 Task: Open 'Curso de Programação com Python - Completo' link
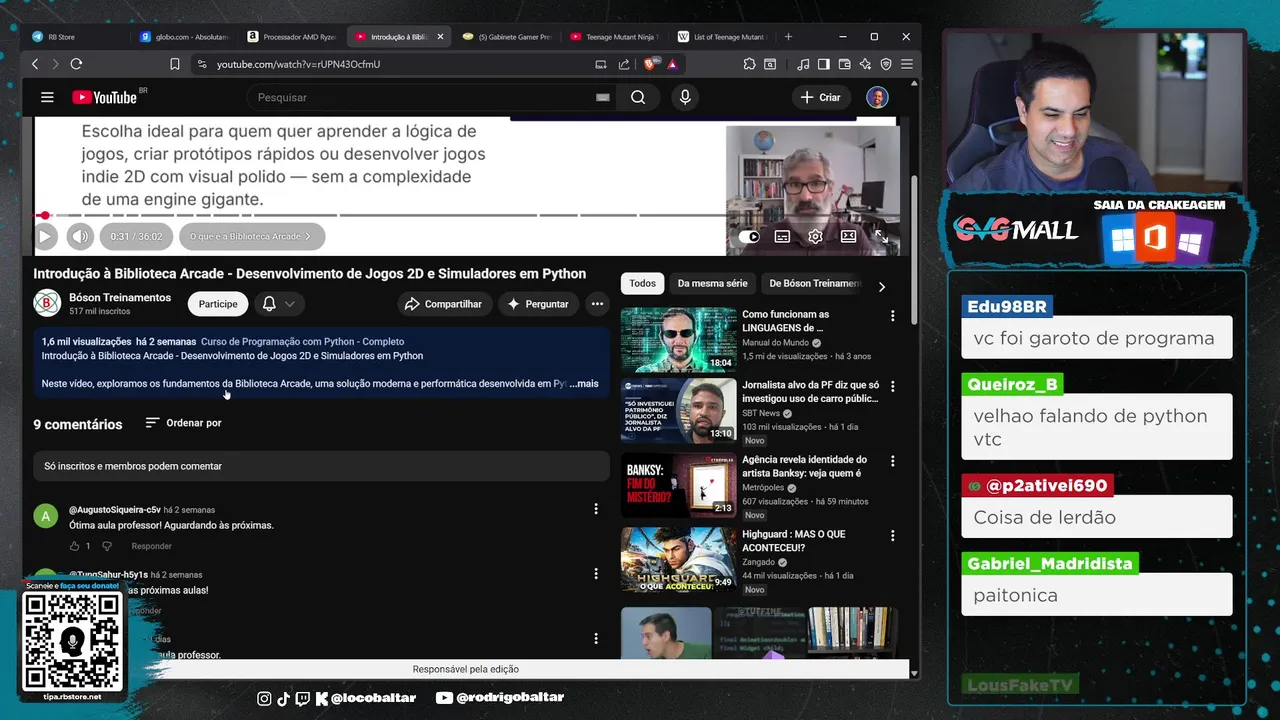(x=302, y=342)
